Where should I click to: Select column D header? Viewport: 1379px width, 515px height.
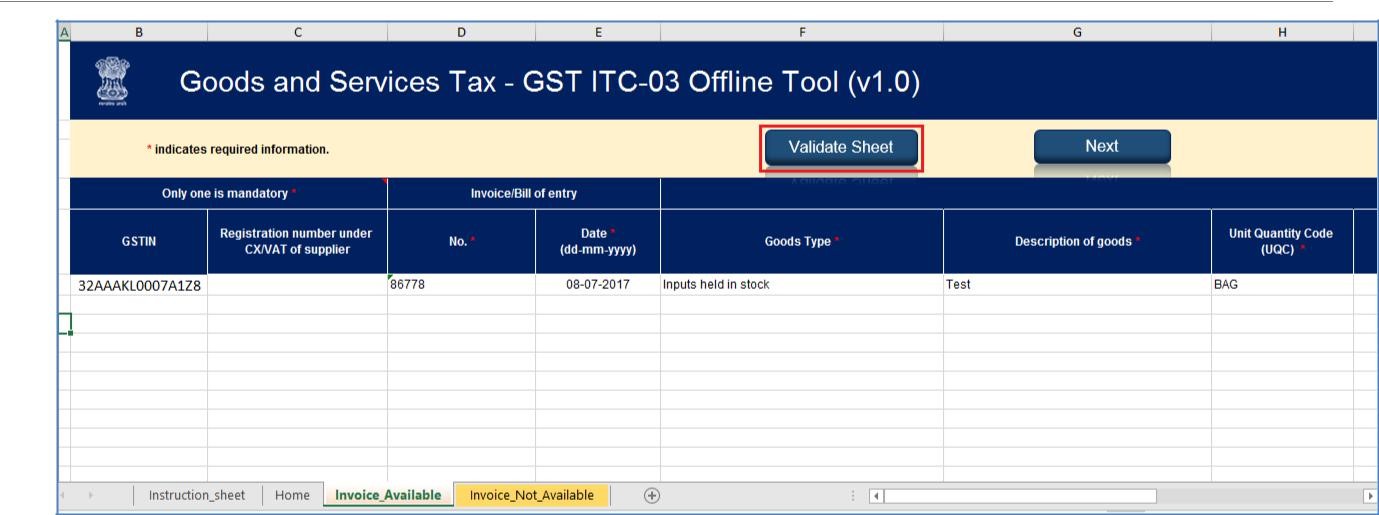coord(461,31)
